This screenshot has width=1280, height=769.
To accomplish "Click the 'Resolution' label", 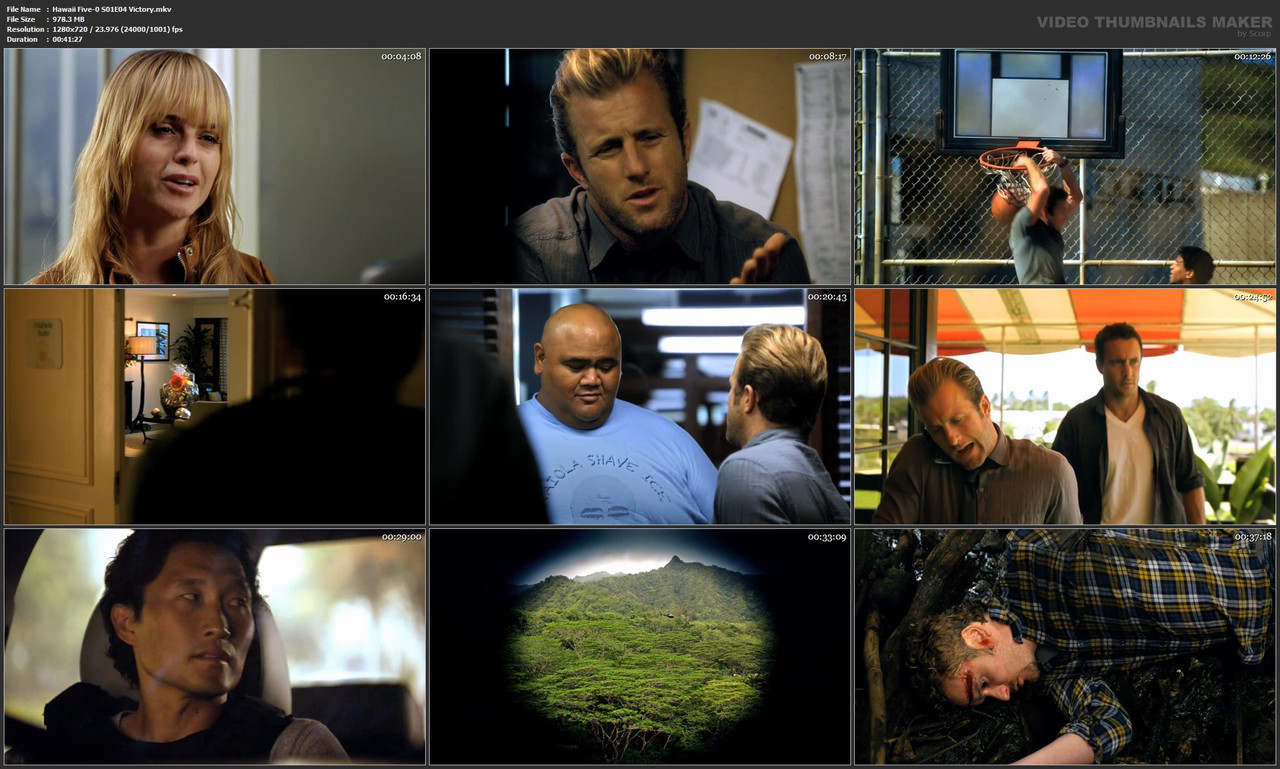I will click(x=25, y=29).
